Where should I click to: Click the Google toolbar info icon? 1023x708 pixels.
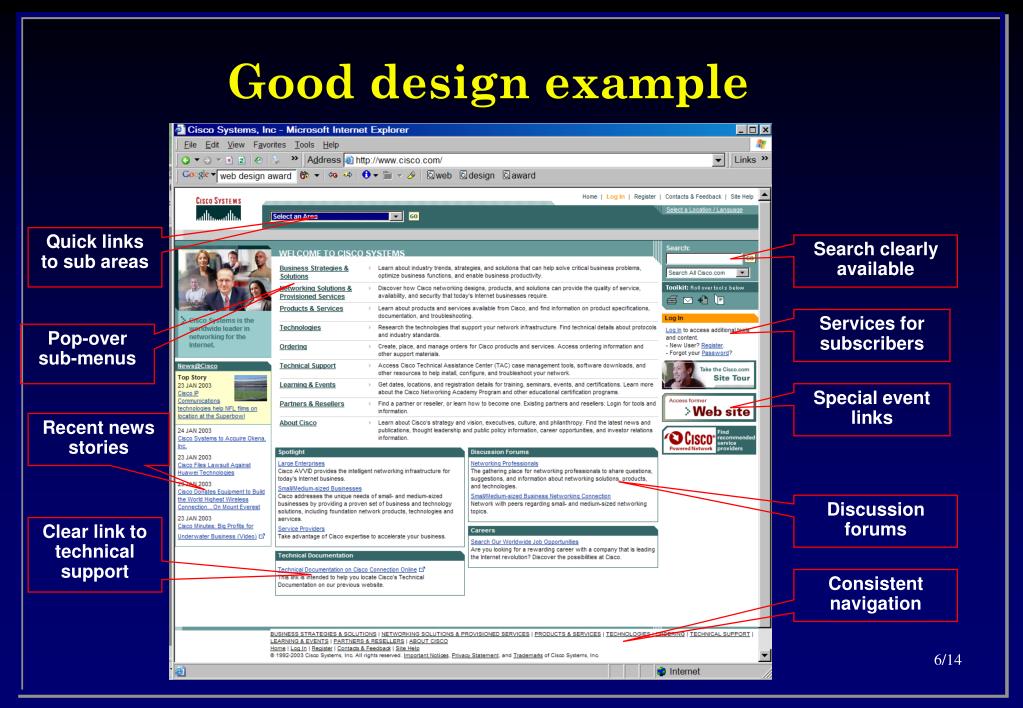coord(366,175)
